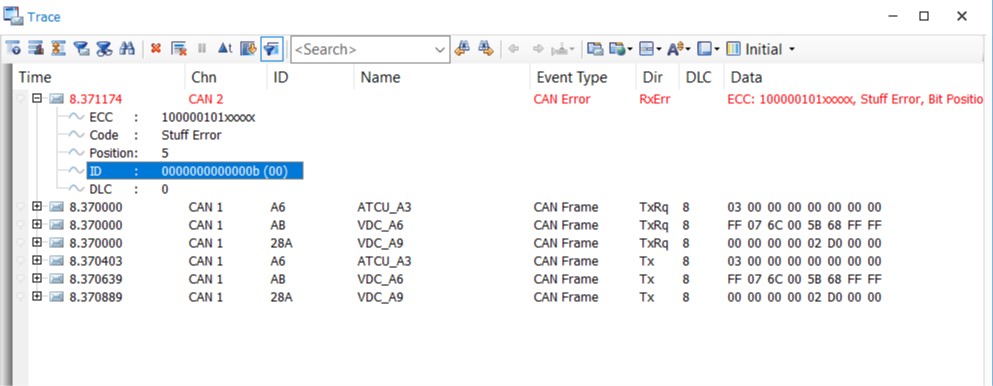Click the columns configuration icon
This screenshot has width=993, height=386.
tap(733, 49)
